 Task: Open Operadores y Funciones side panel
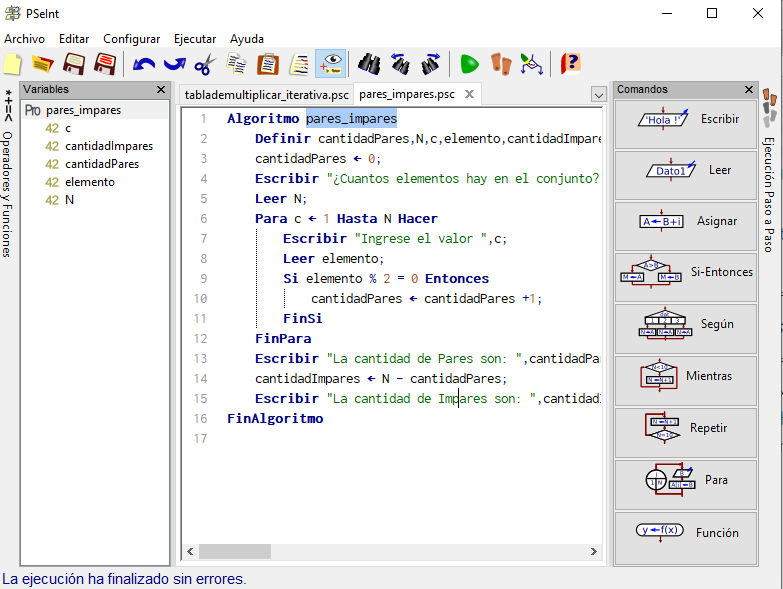[7, 175]
